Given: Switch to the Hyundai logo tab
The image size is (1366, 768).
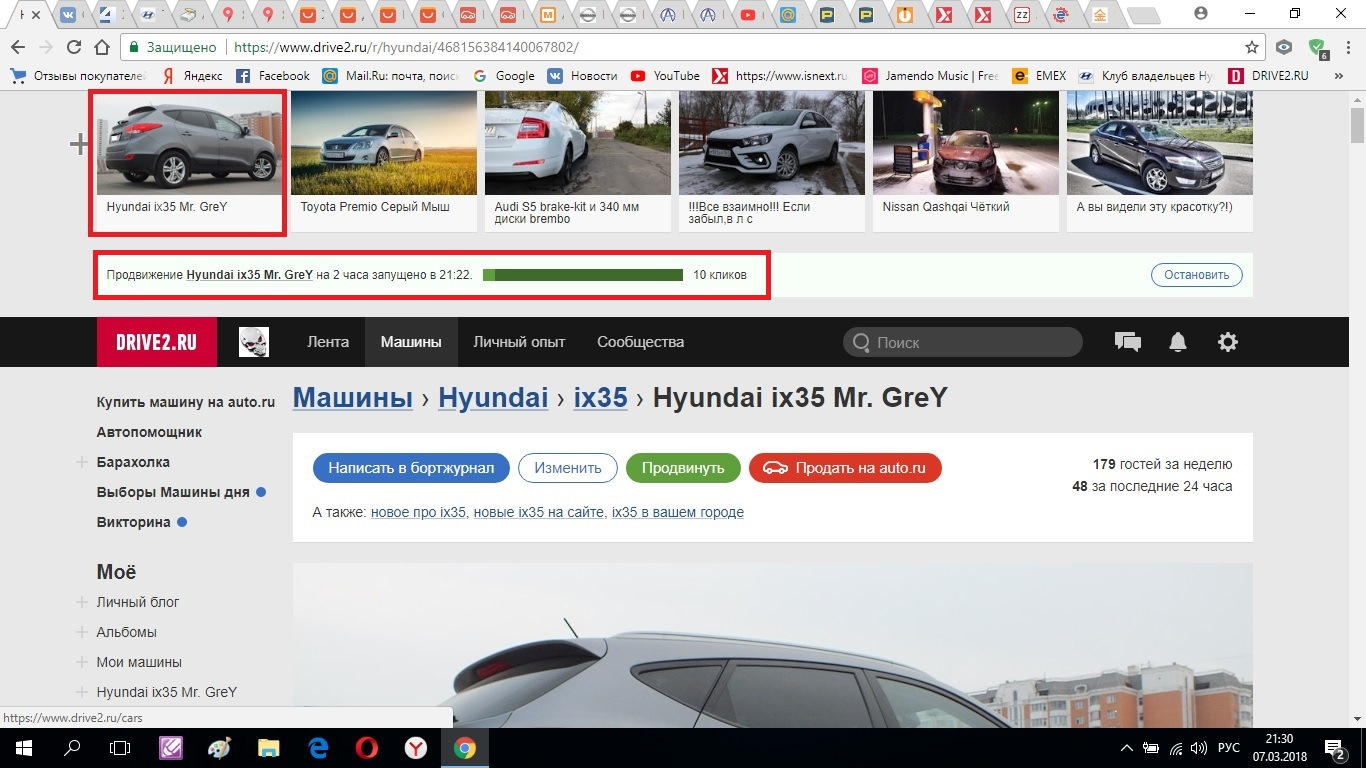Looking at the screenshot, I should pos(148,15).
